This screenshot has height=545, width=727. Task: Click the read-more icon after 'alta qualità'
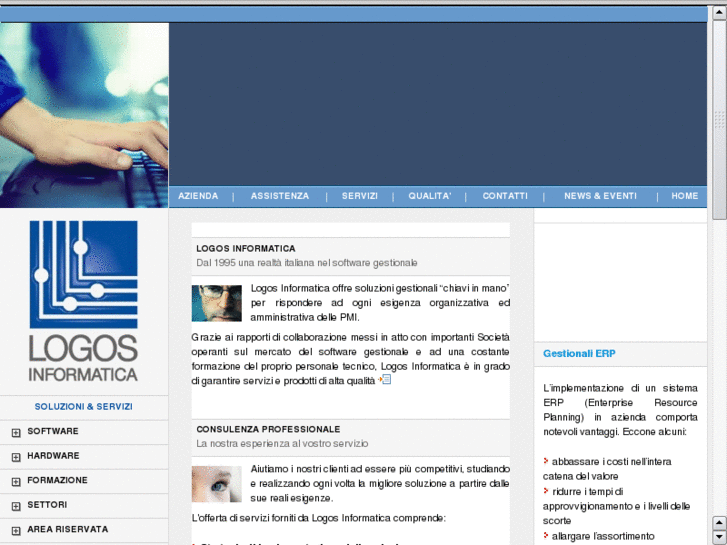click(x=385, y=379)
